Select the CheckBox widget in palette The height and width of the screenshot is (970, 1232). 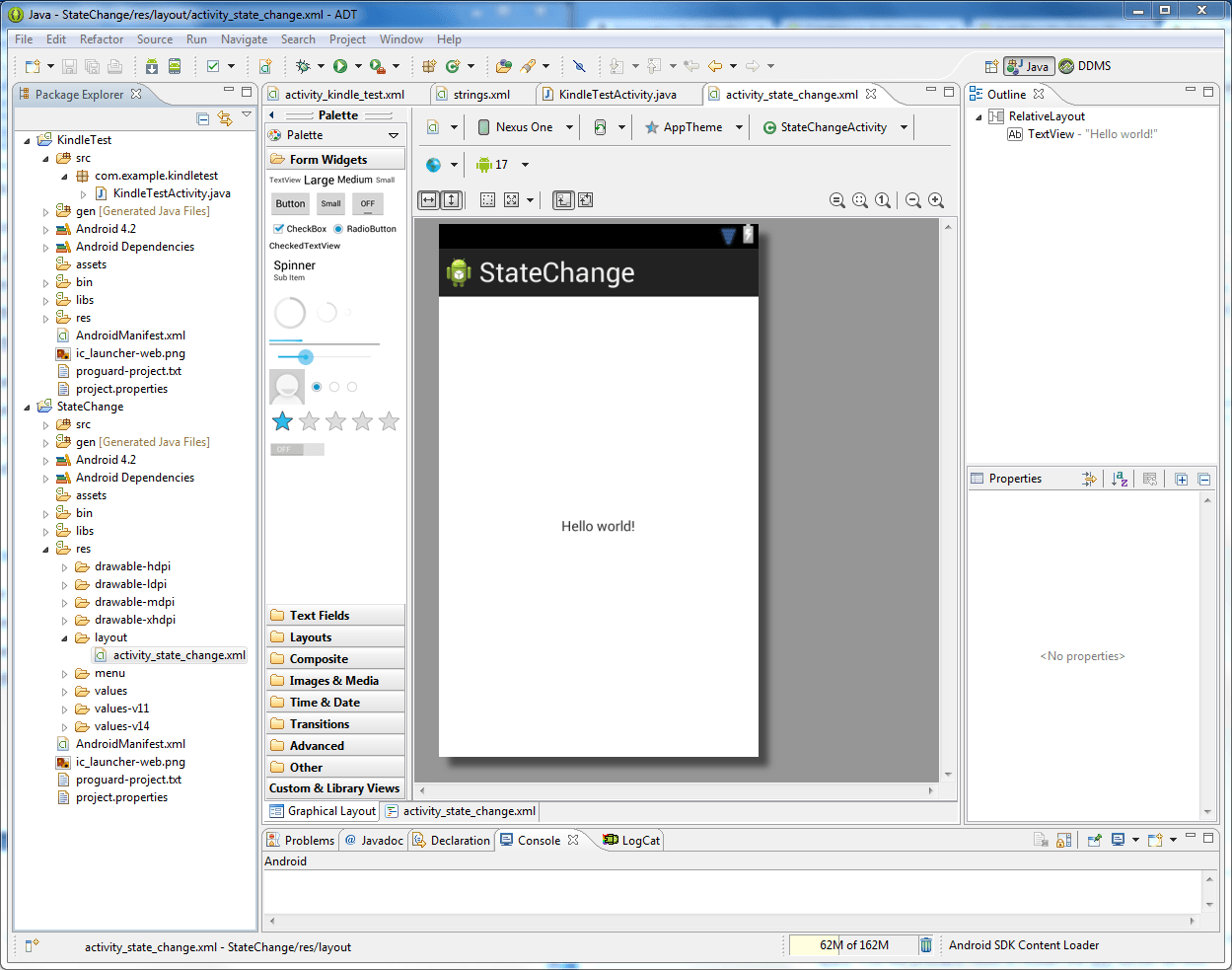(300, 229)
